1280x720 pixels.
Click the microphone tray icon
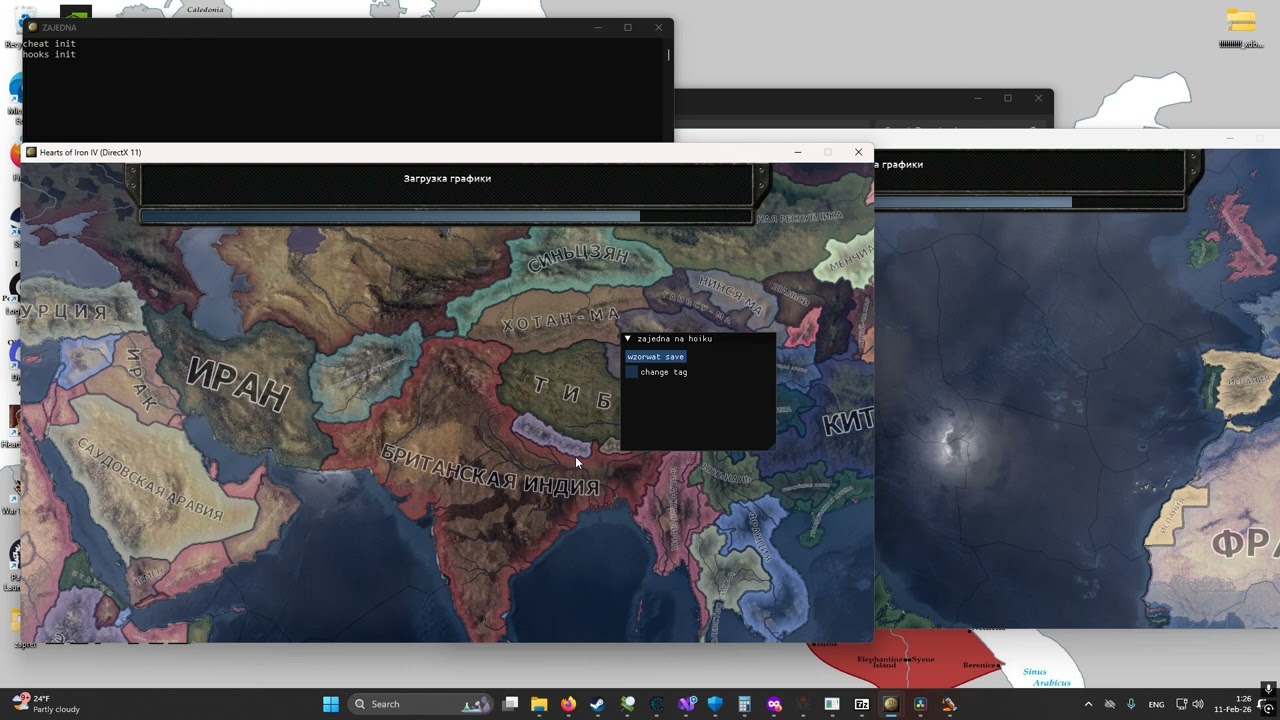pos(1131,704)
